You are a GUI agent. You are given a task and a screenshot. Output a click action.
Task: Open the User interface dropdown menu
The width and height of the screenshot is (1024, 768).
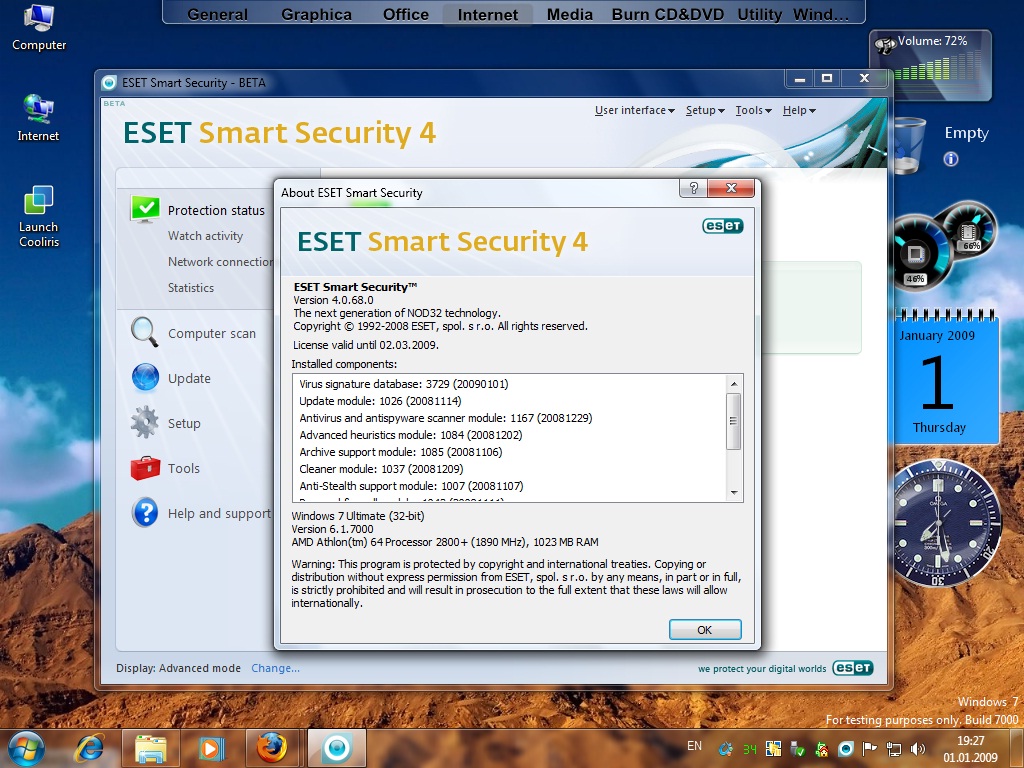634,110
